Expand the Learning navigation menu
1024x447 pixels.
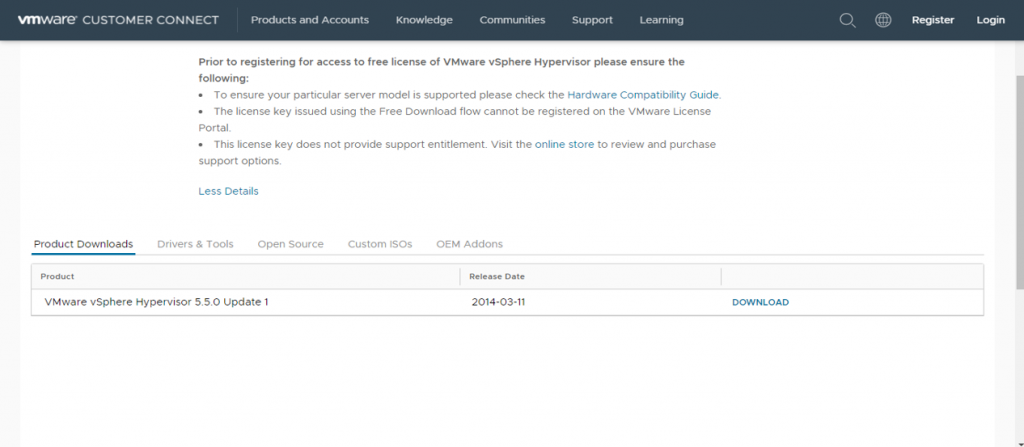[x=661, y=20]
